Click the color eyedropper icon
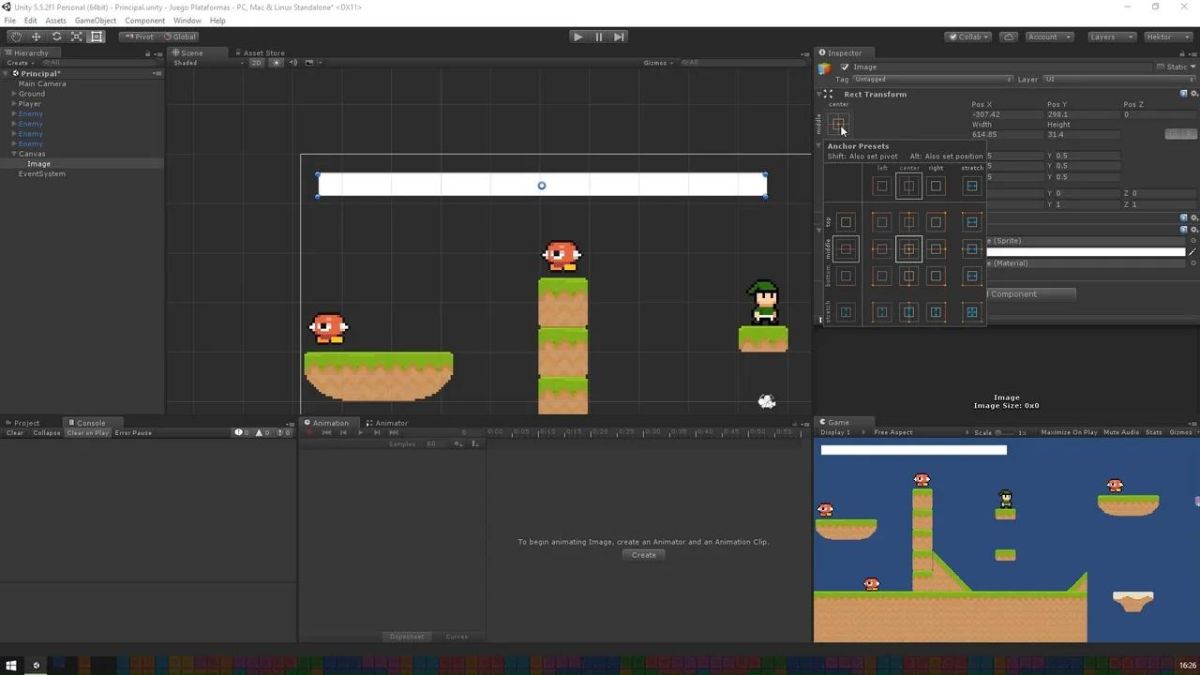Image resolution: width=1200 pixels, height=675 pixels. coord(1193,252)
